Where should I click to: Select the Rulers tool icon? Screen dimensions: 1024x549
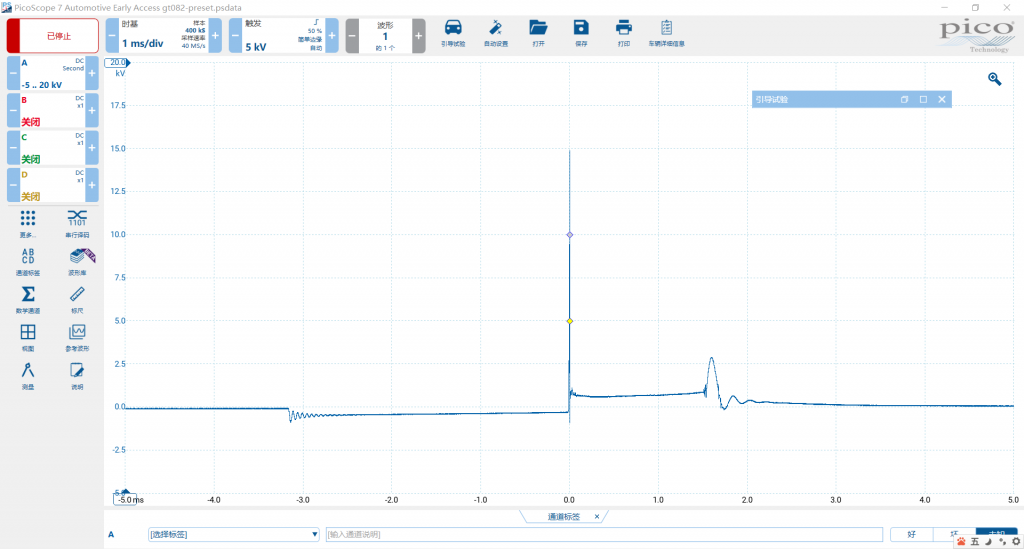(x=77, y=299)
